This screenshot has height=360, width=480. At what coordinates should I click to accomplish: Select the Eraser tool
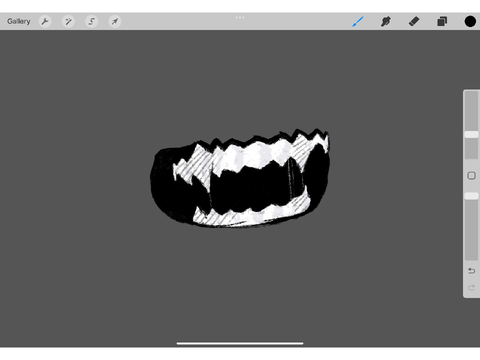coord(414,21)
